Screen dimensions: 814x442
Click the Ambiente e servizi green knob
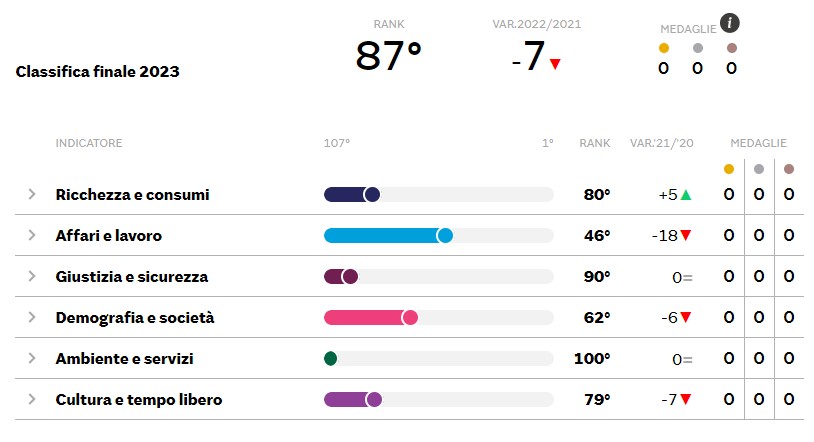331,358
